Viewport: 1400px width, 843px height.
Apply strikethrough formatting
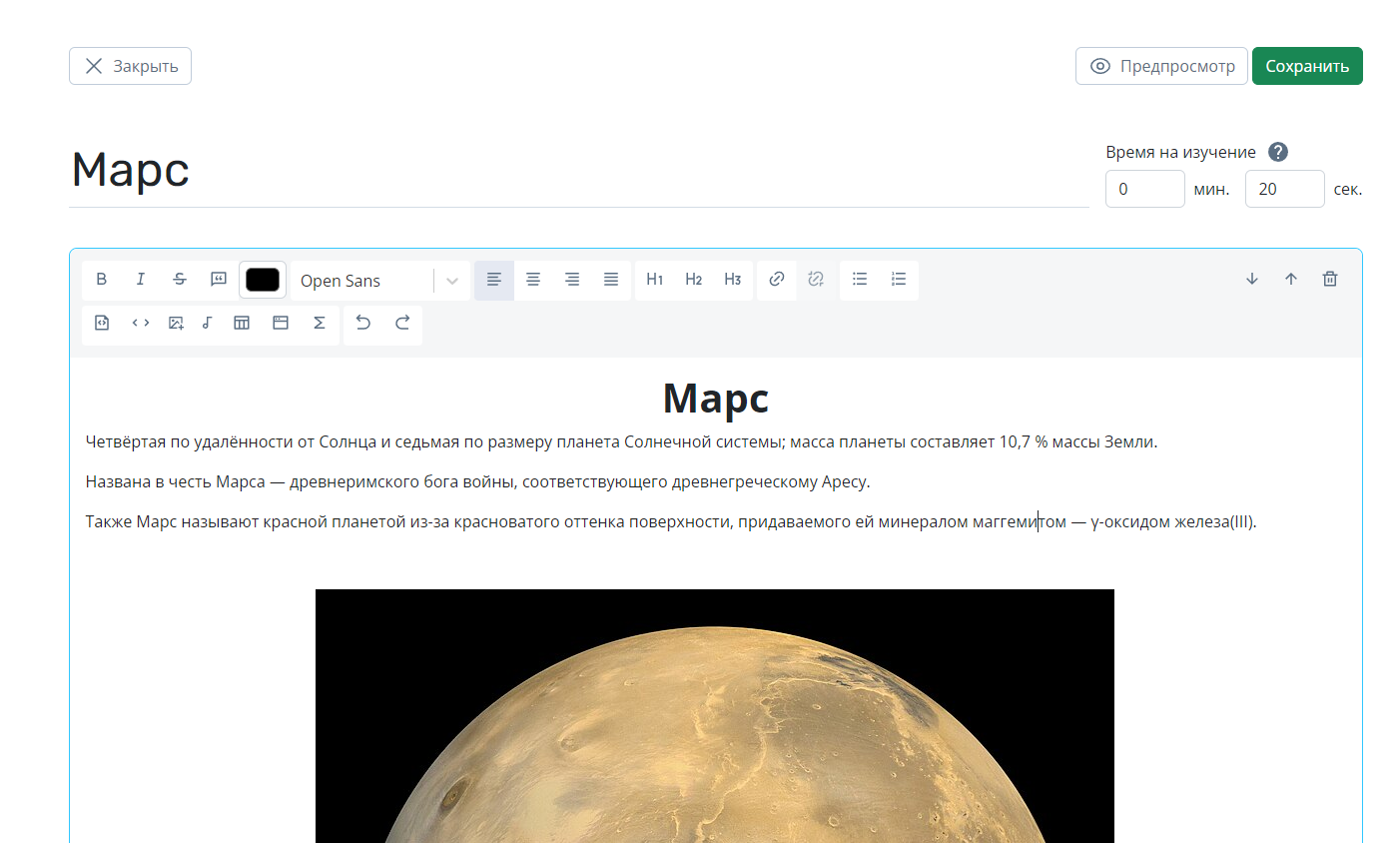coord(180,280)
